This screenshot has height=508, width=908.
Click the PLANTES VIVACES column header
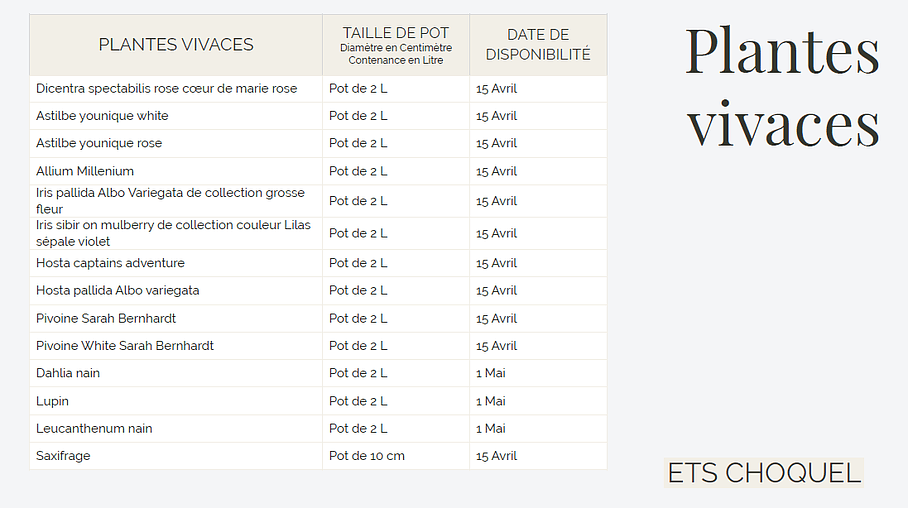176,45
